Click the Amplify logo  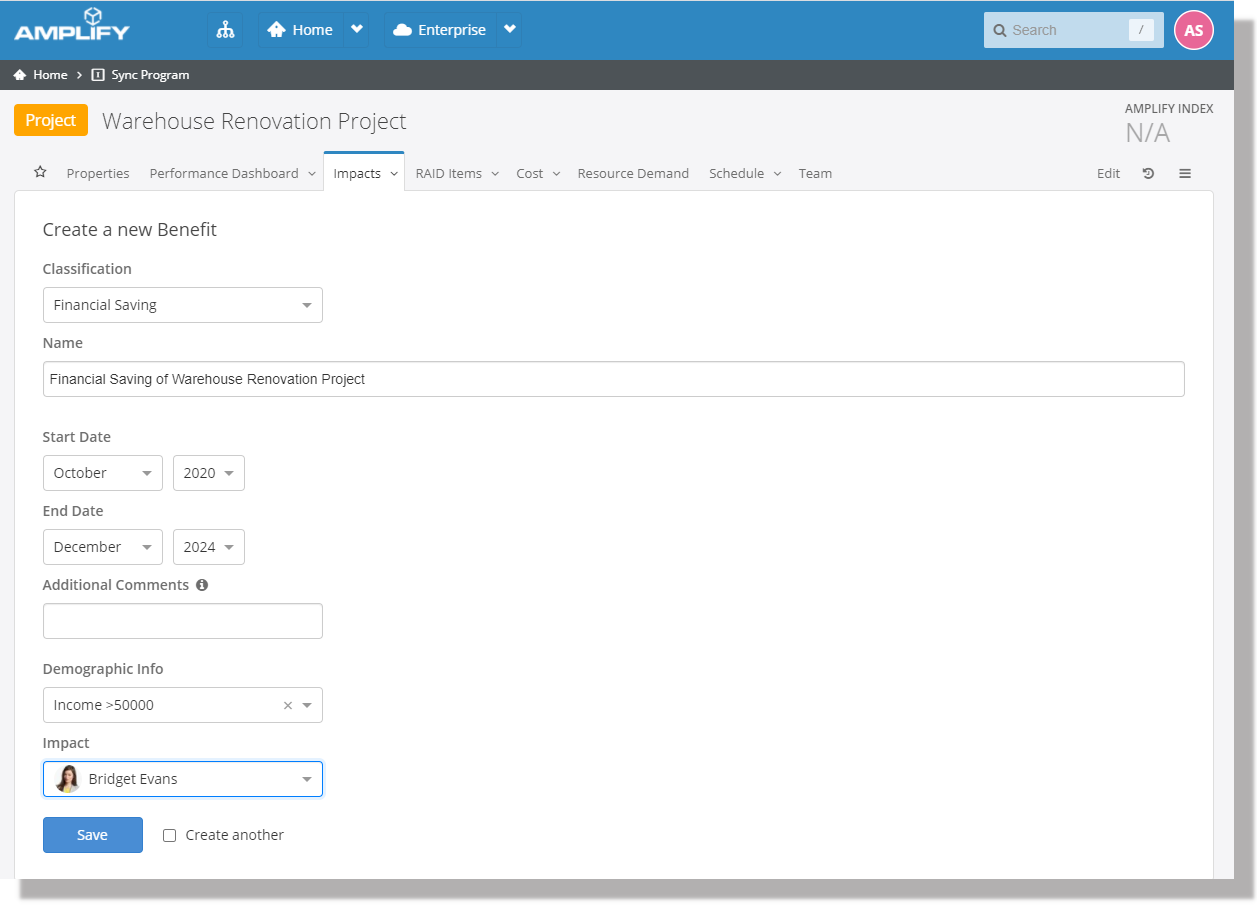click(x=72, y=25)
